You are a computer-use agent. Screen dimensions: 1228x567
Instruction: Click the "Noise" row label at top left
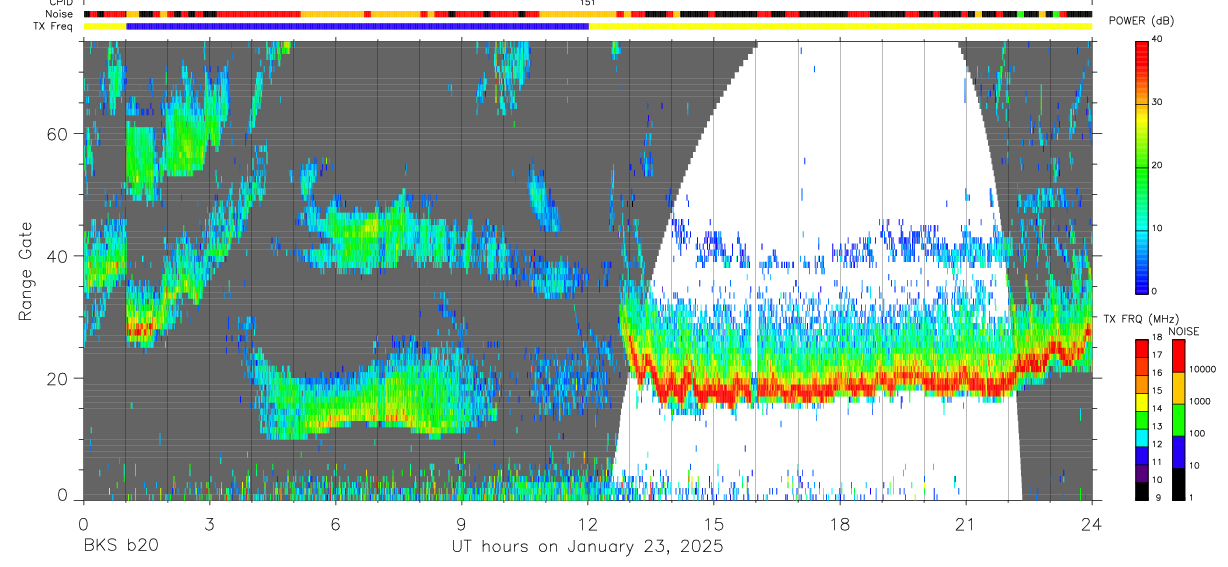tap(60, 14)
